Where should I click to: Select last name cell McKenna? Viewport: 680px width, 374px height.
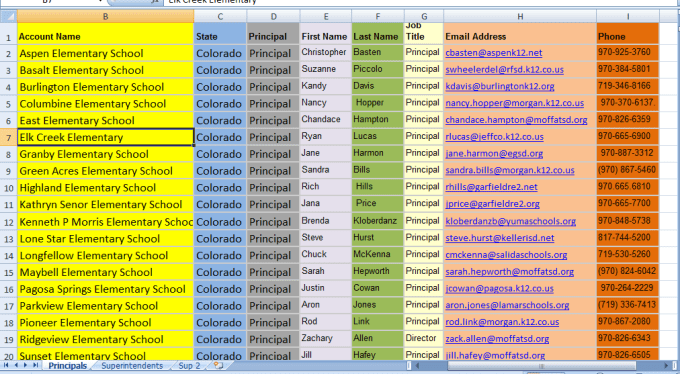coord(377,255)
